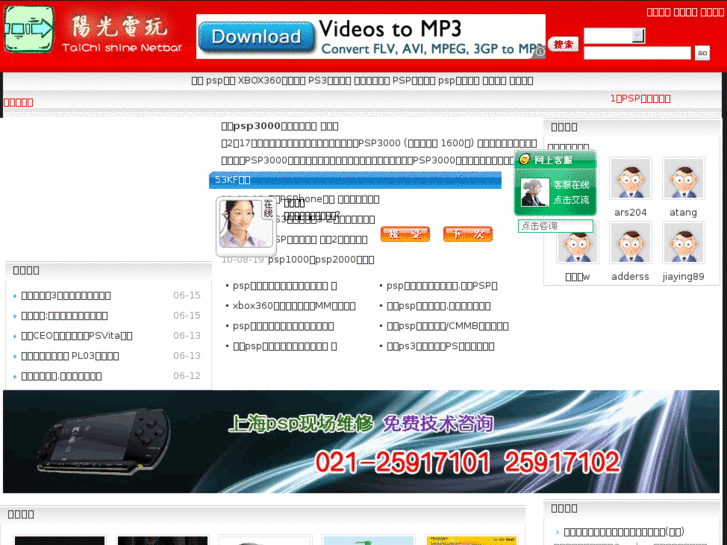Open the psp CMMB article link

click(x=447, y=327)
